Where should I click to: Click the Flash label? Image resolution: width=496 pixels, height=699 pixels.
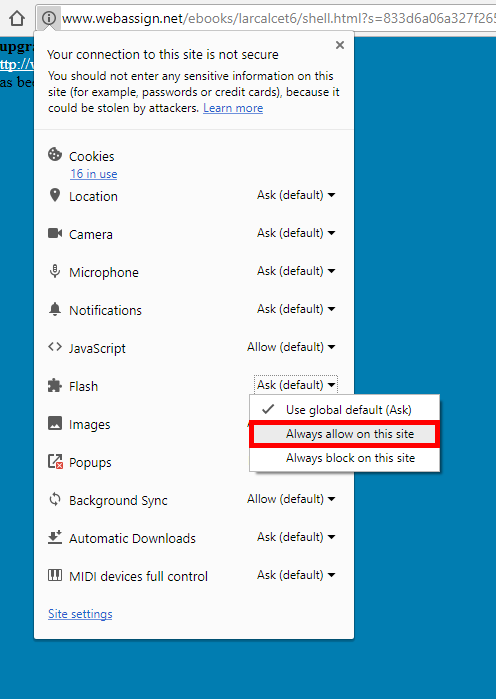point(83,386)
